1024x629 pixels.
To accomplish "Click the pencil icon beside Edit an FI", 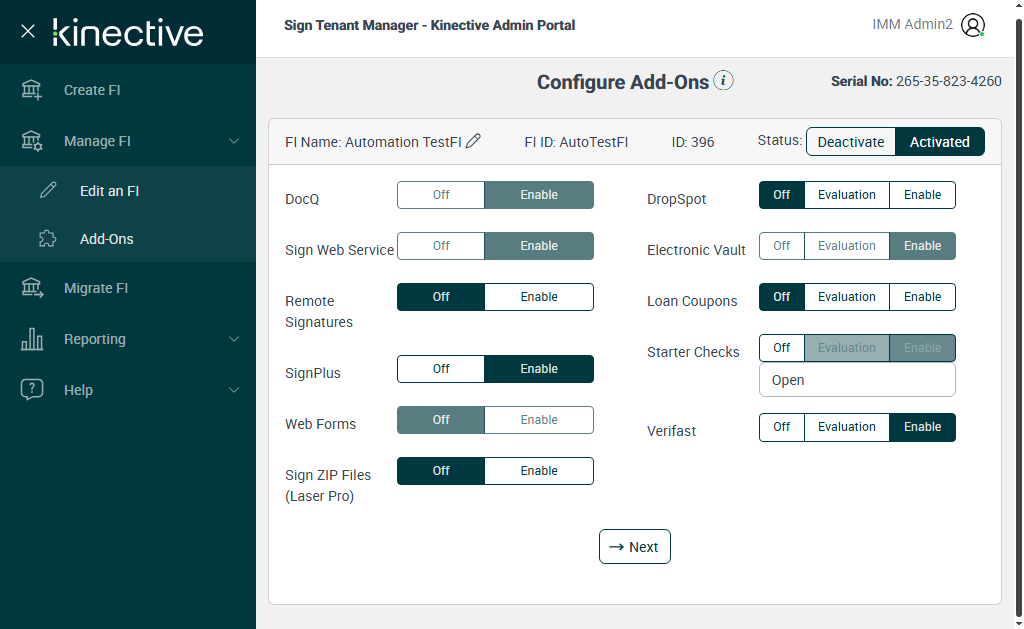I will [48, 190].
